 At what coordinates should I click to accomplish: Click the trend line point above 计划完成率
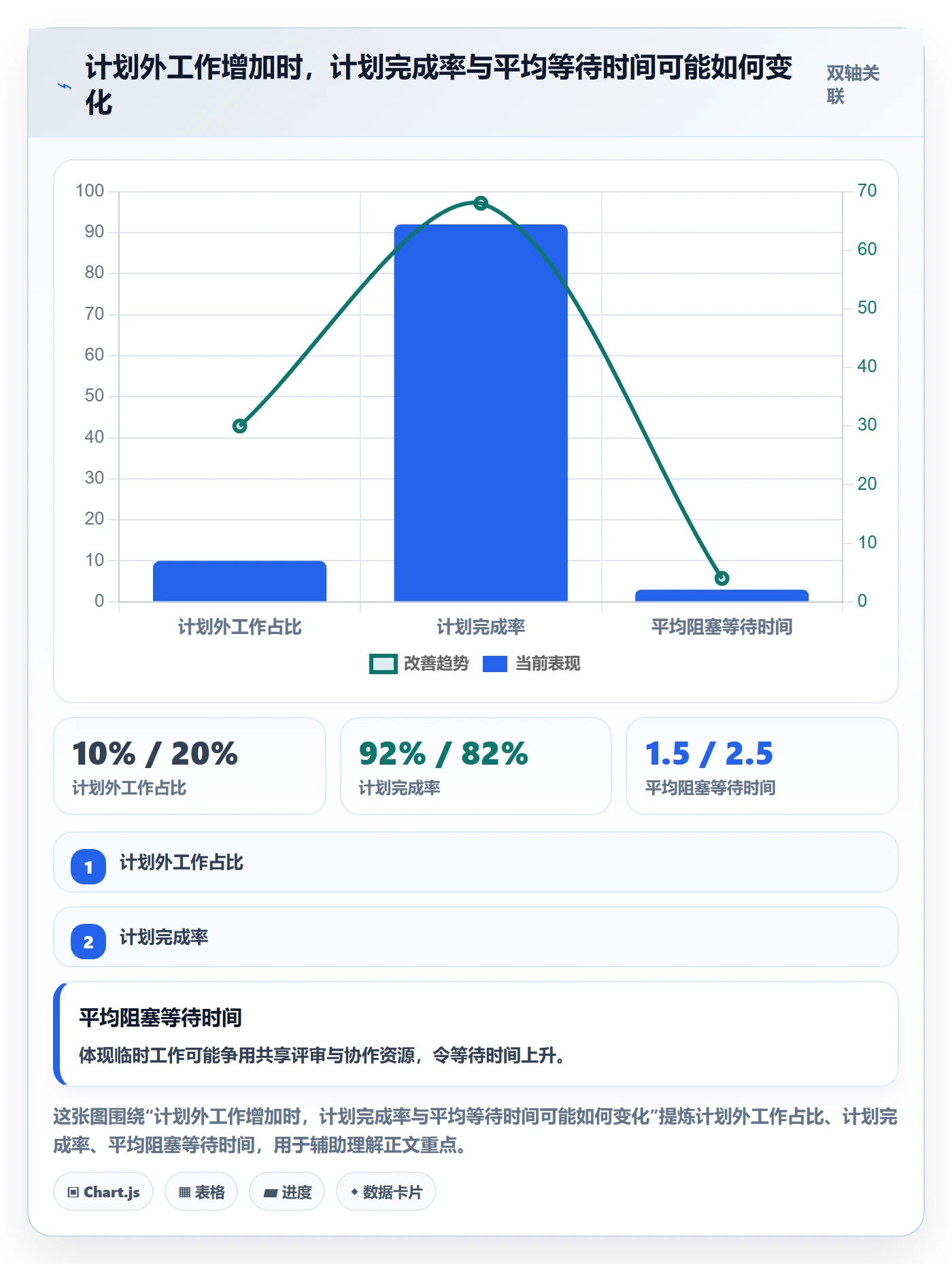click(x=481, y=203)
